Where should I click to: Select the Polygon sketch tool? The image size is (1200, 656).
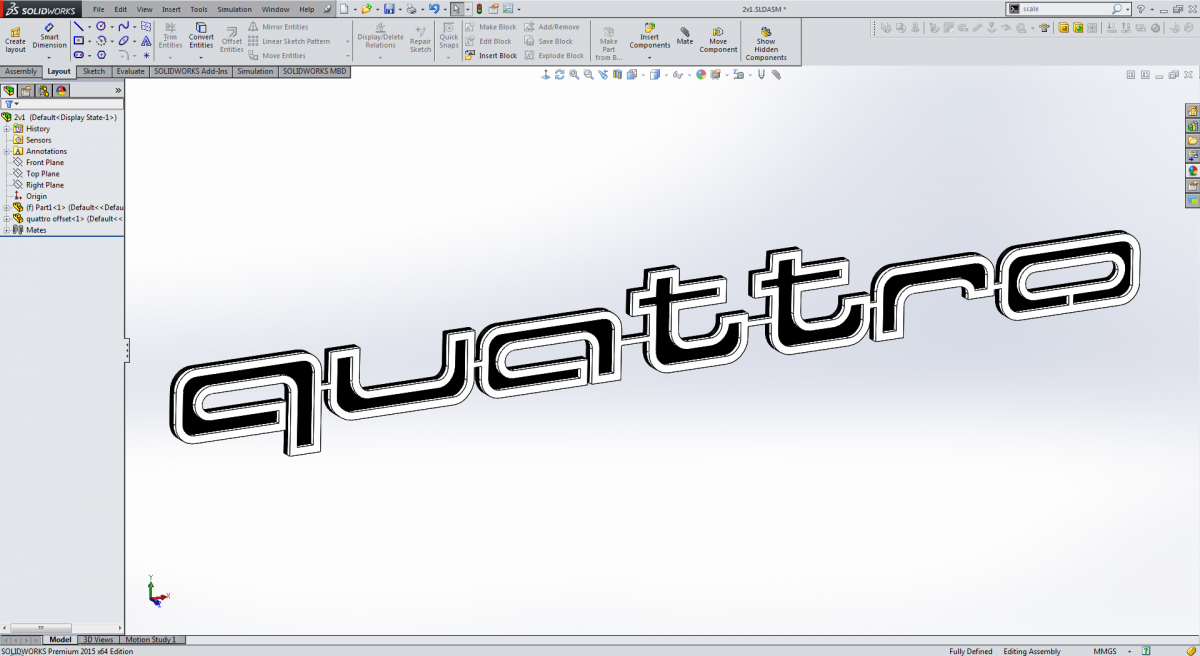point(101,55)
